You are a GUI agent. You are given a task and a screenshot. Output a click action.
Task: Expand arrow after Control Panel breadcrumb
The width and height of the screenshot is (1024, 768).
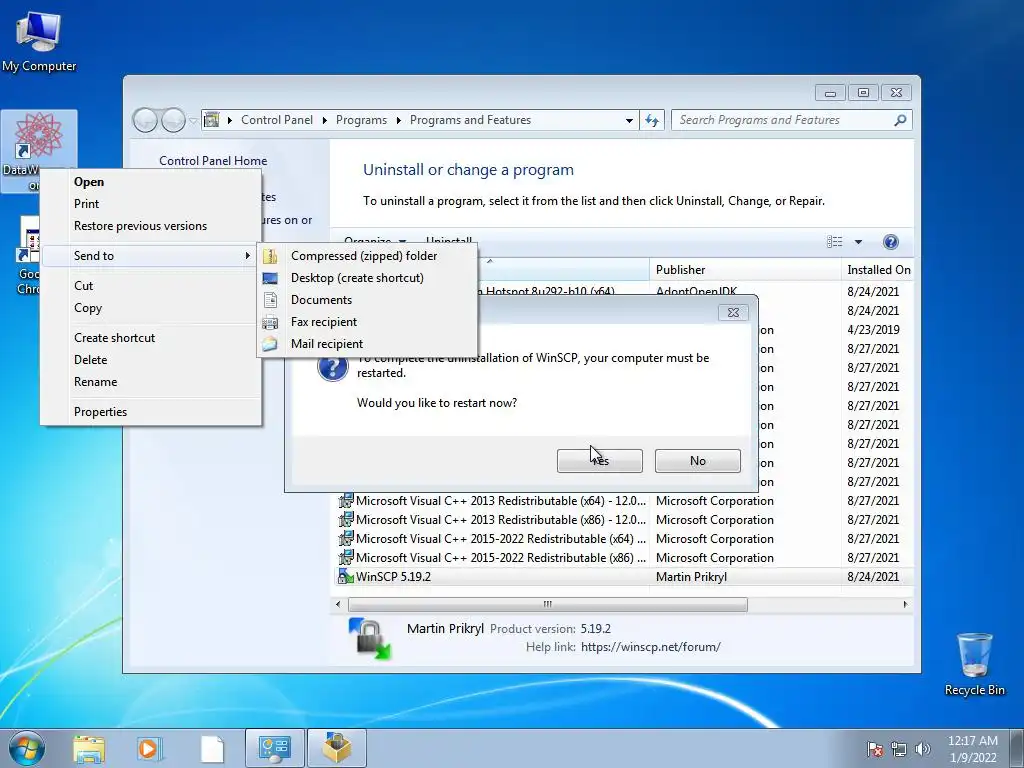tap(325, 120)
